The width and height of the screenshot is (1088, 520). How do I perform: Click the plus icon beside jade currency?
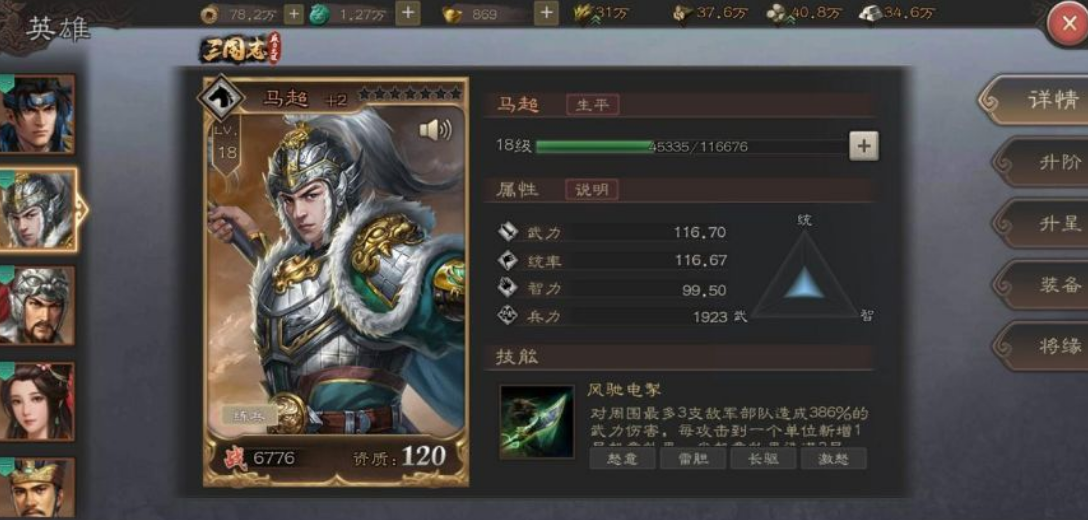tap(407, 12)
